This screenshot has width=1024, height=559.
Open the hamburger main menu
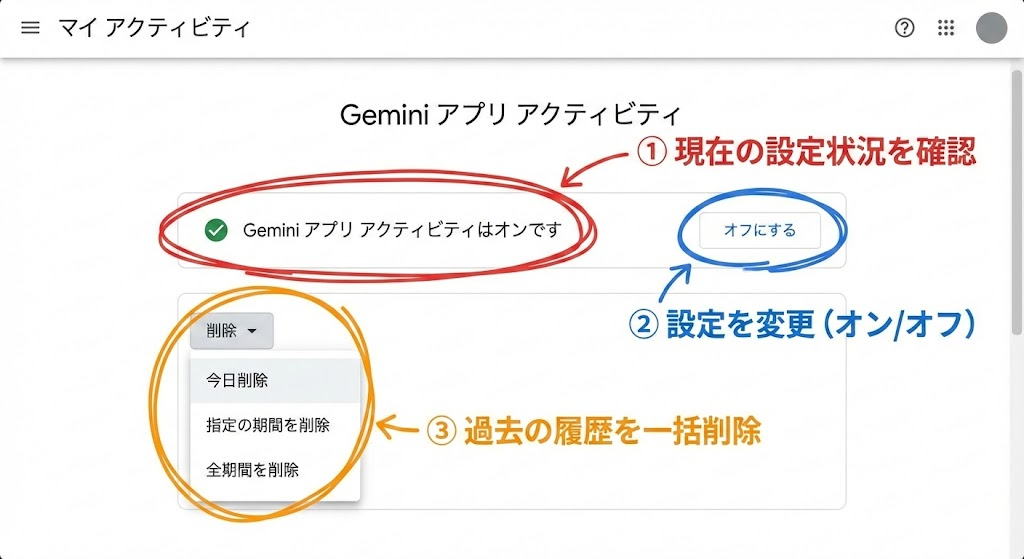click(30, 28)
